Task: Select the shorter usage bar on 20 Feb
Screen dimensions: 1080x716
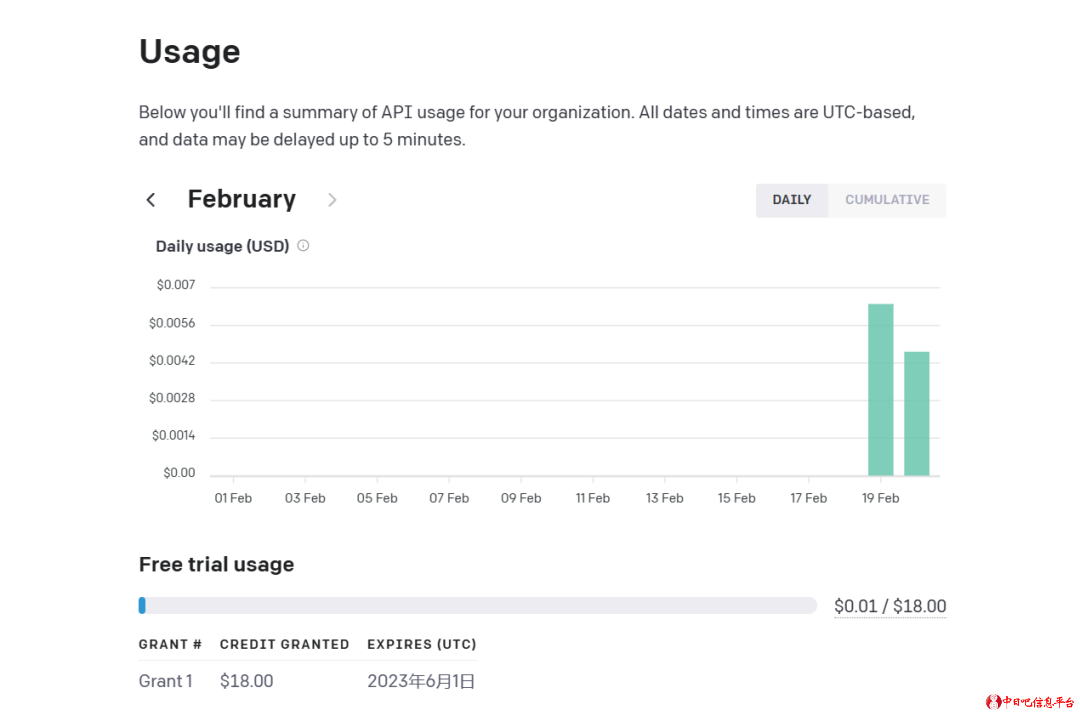Action: pyautogui.click(x=916, y=413)
